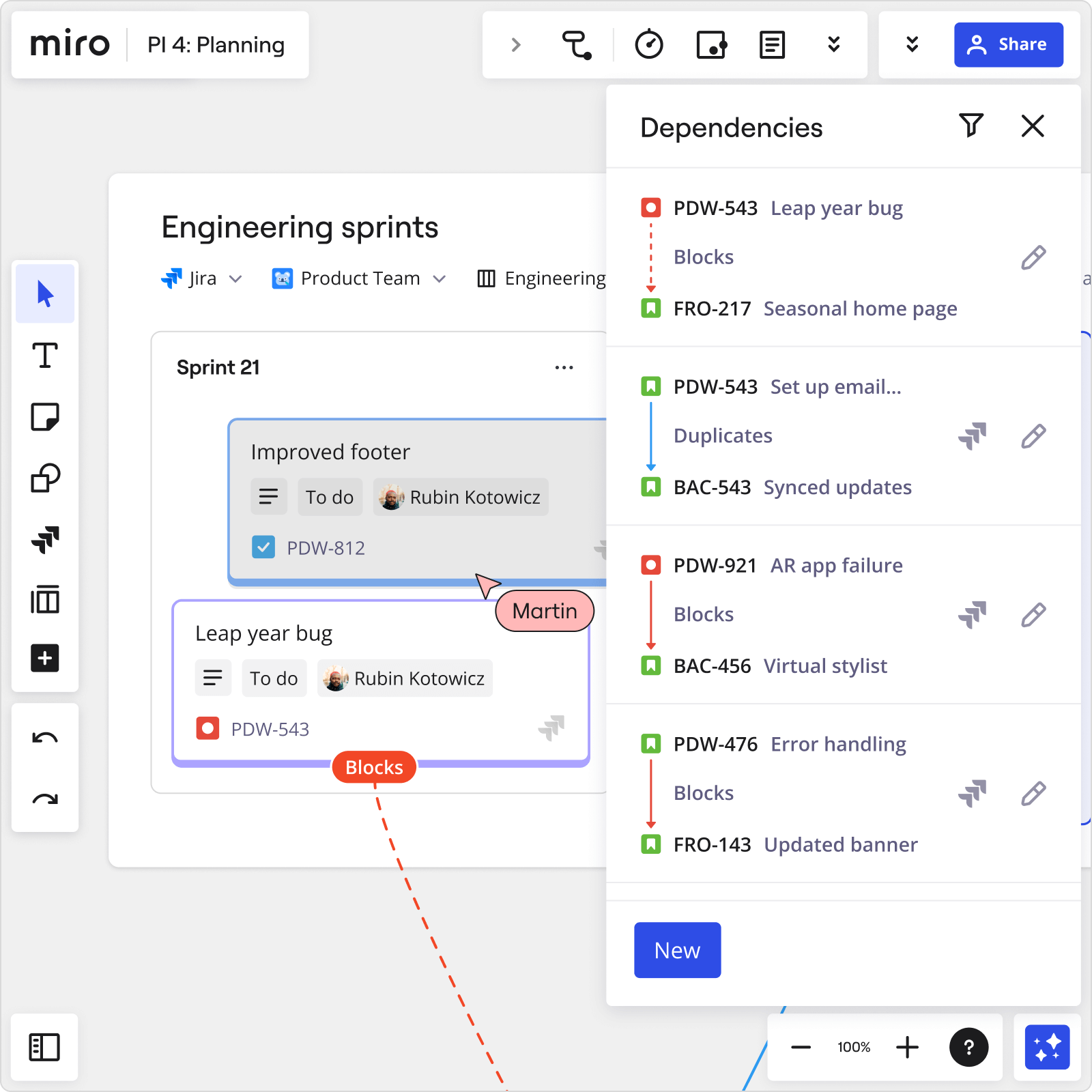Create a New dependency
Image resolution: width=1092 pixels, height=1092 pixels.
click(677, 950)
